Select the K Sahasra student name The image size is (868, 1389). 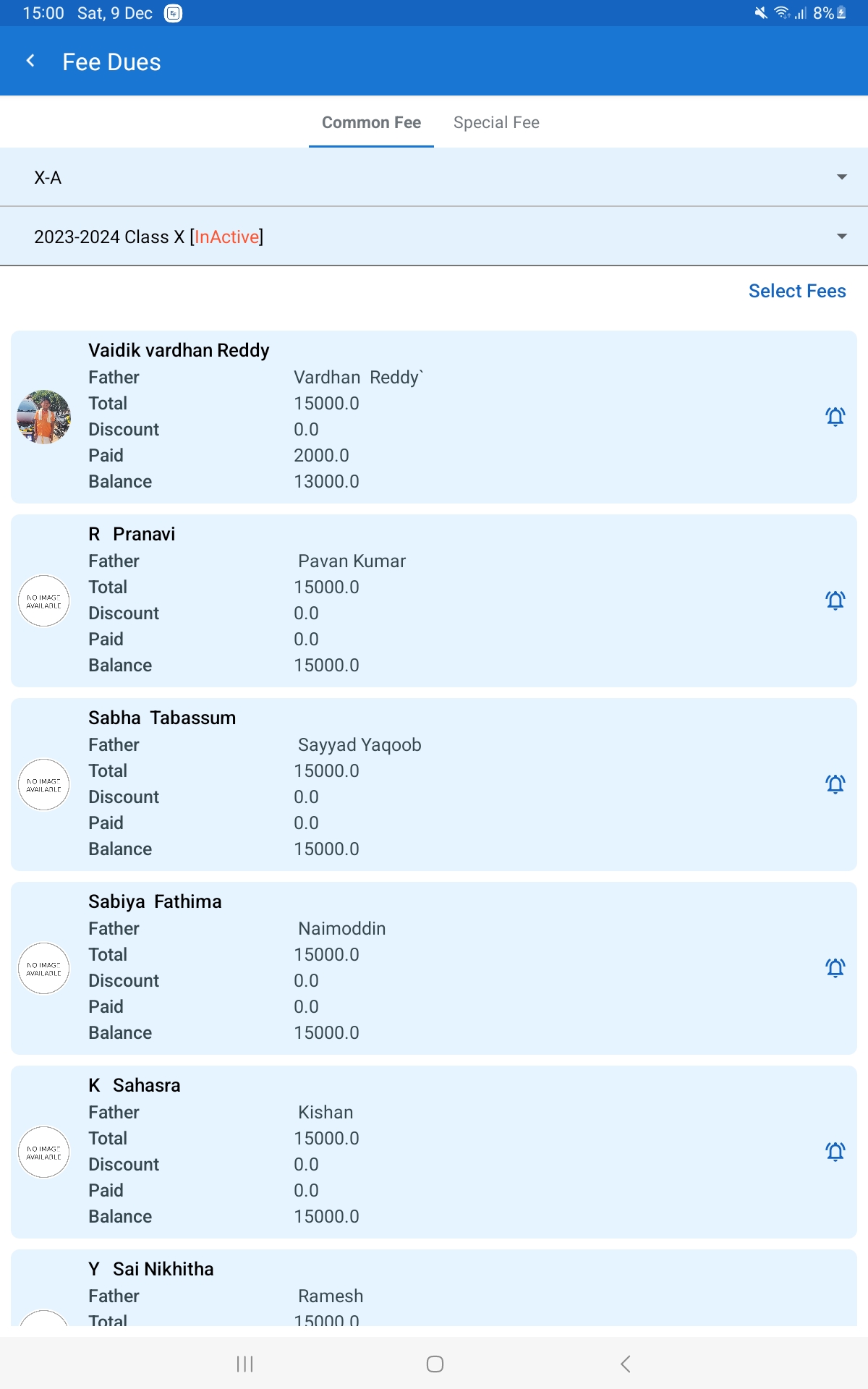pos(135,1085)
